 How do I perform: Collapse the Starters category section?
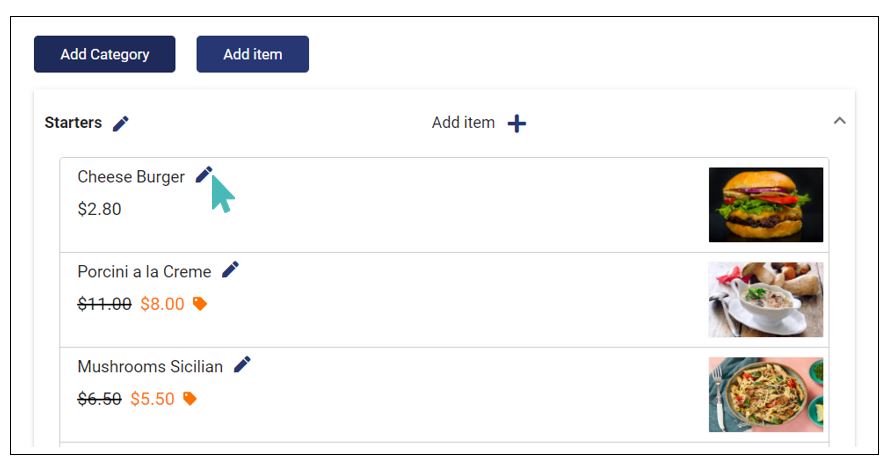click(x=840, y=121)
